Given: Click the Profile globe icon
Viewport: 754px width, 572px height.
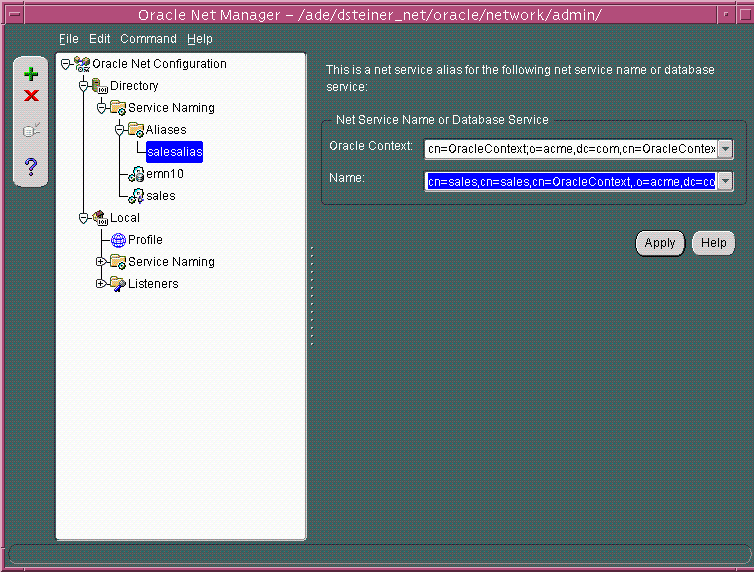Looking at the screenshot, I should 119,240.
